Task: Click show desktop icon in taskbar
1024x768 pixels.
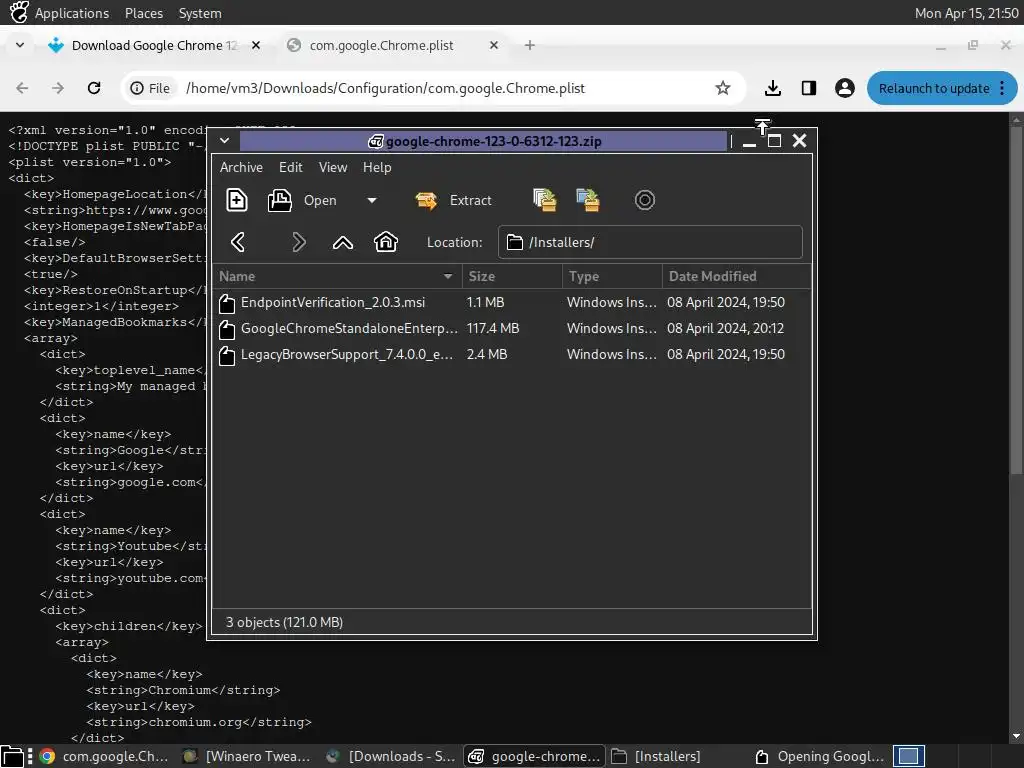Action: point(12,756)
